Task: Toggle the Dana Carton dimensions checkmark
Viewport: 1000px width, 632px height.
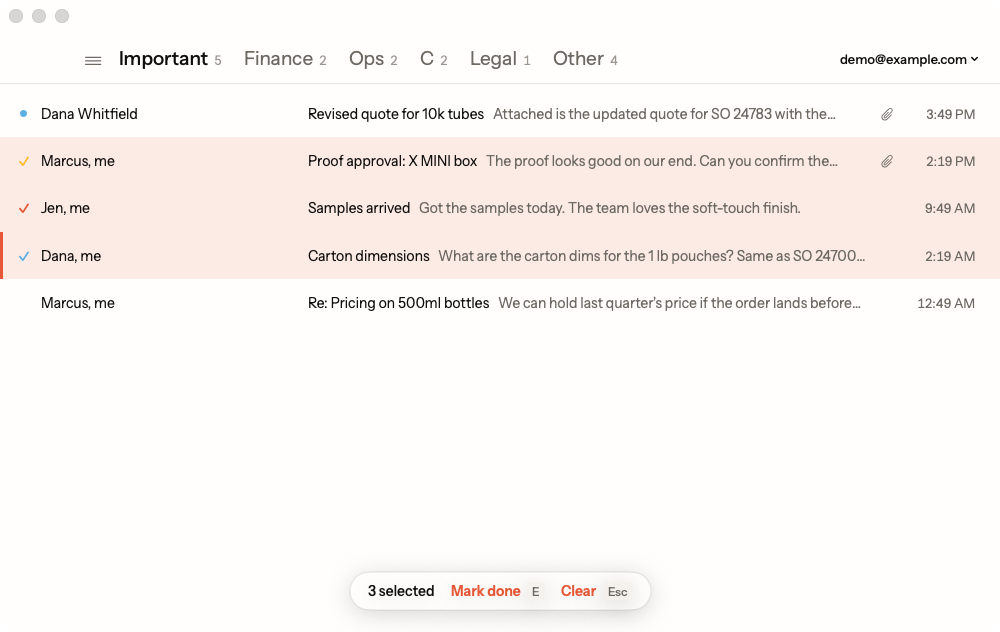Action: pyautogui.click(x=24, y=256)
